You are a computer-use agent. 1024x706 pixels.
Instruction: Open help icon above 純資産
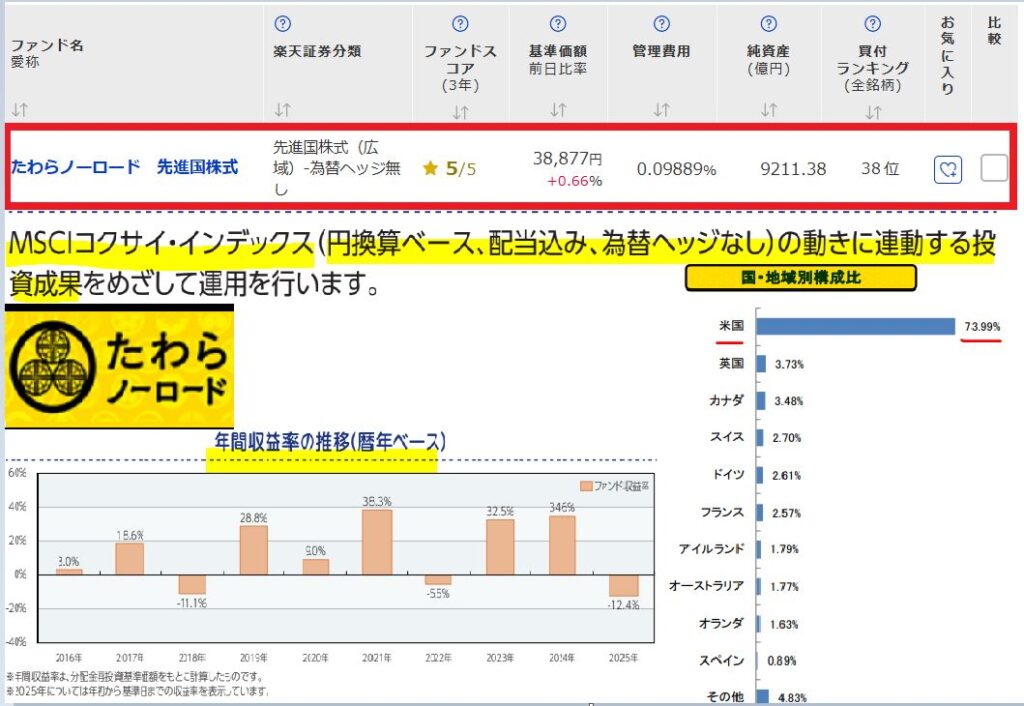768,24
